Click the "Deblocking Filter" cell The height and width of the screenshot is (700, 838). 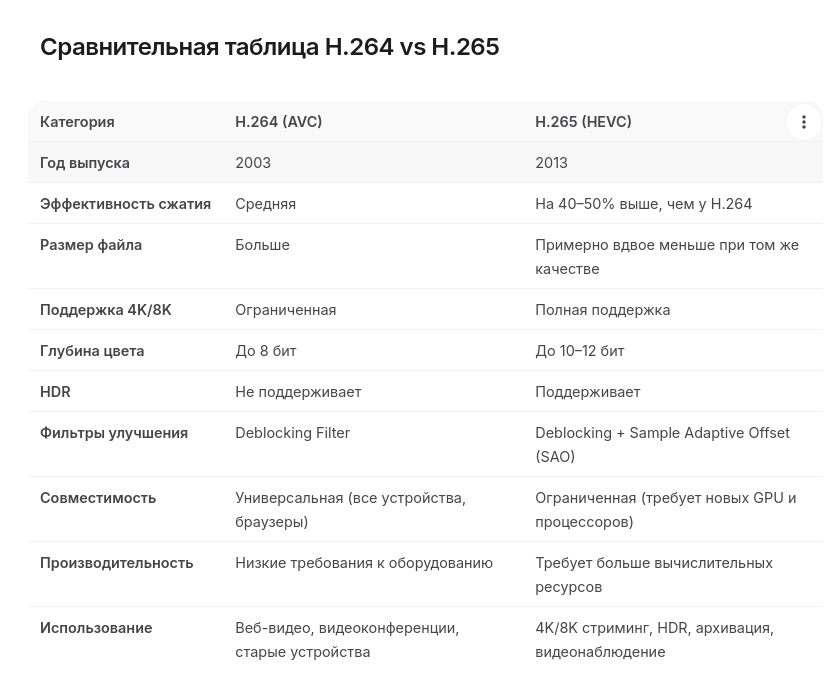click(292, 433)
